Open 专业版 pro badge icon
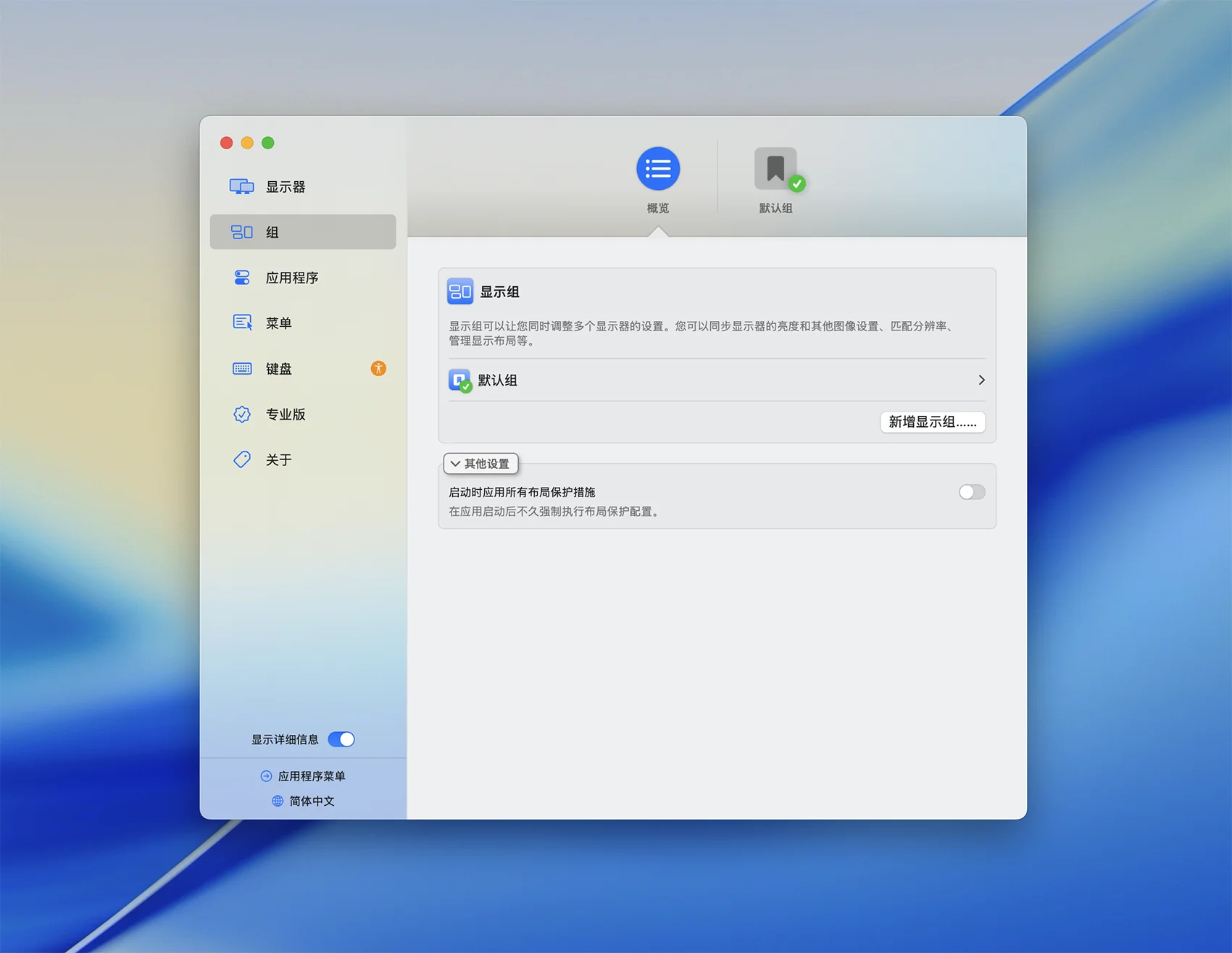This screenshot has height=953, width=1232. (241, 415)
